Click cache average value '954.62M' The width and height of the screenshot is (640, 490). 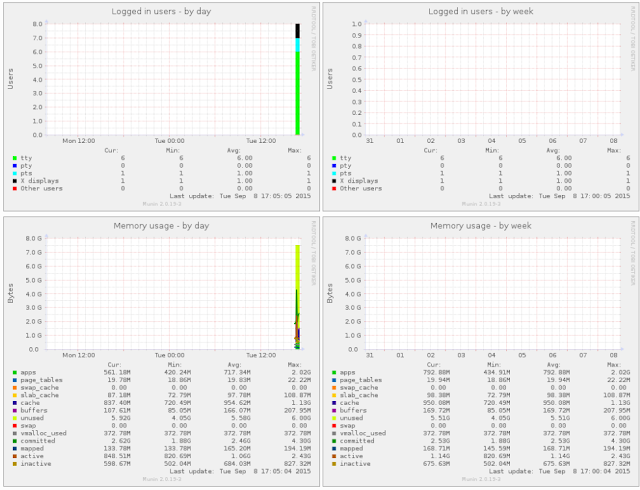(x=237, y=403)
